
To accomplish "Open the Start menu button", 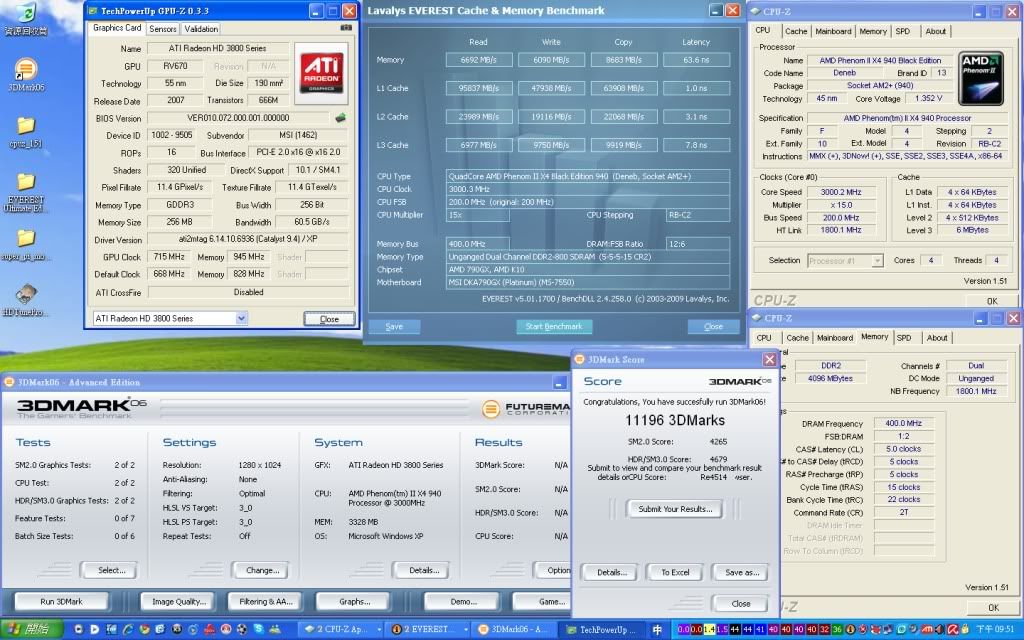I will click(x=31, y=630).
